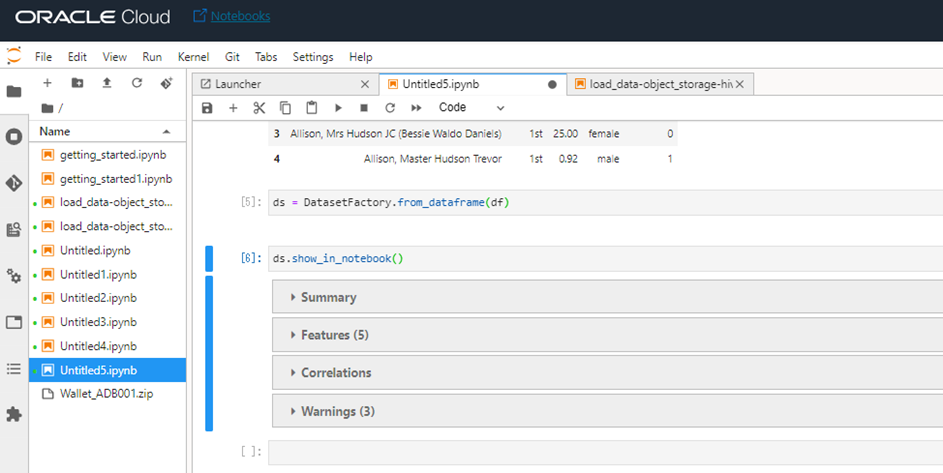Cut the selected cell with scissors icon
This screenshot has height=473, width=943.
pyautogui.click(x=259, y=108)
